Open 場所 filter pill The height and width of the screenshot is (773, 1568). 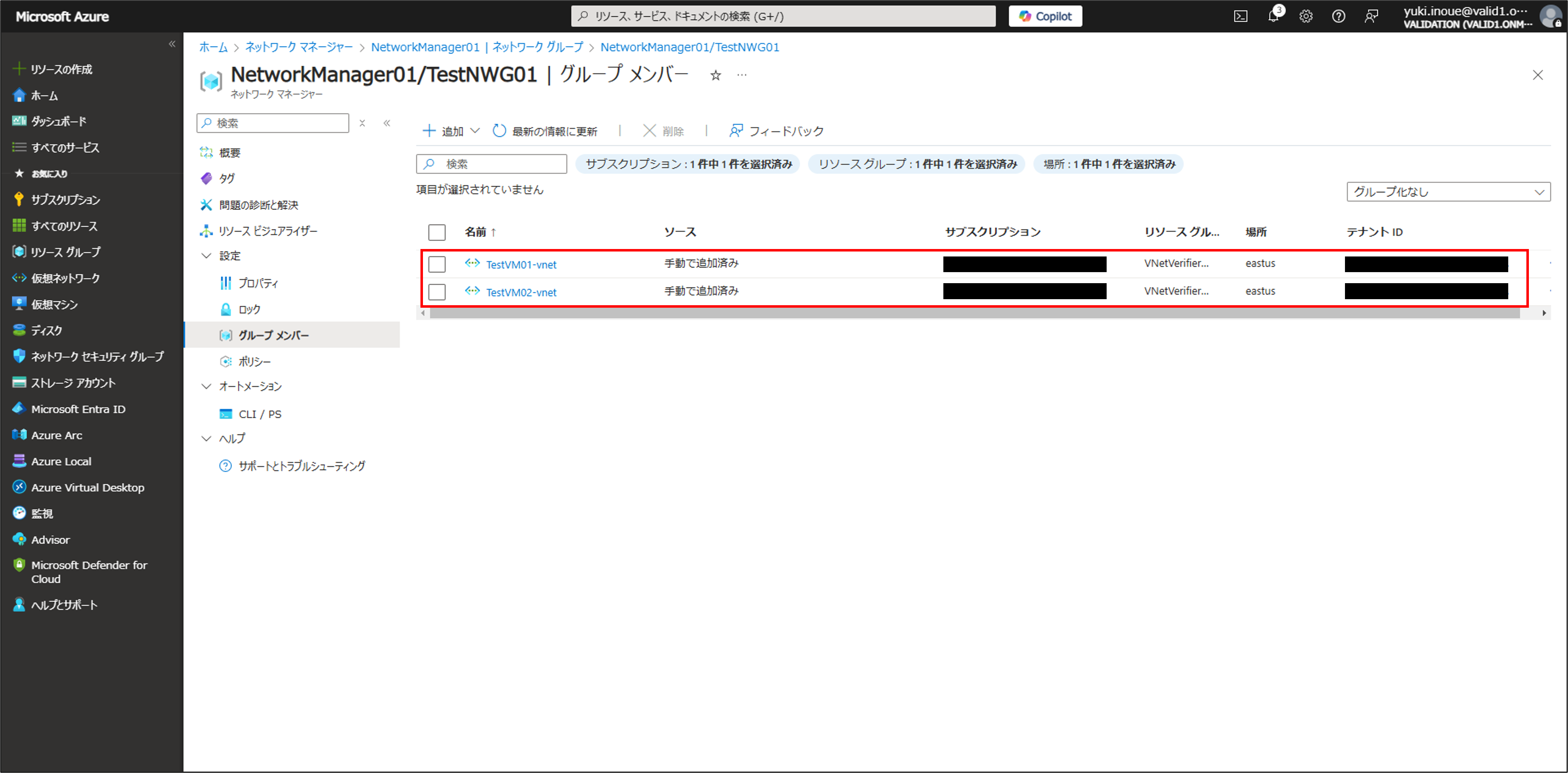click(x=1108, y=164)
